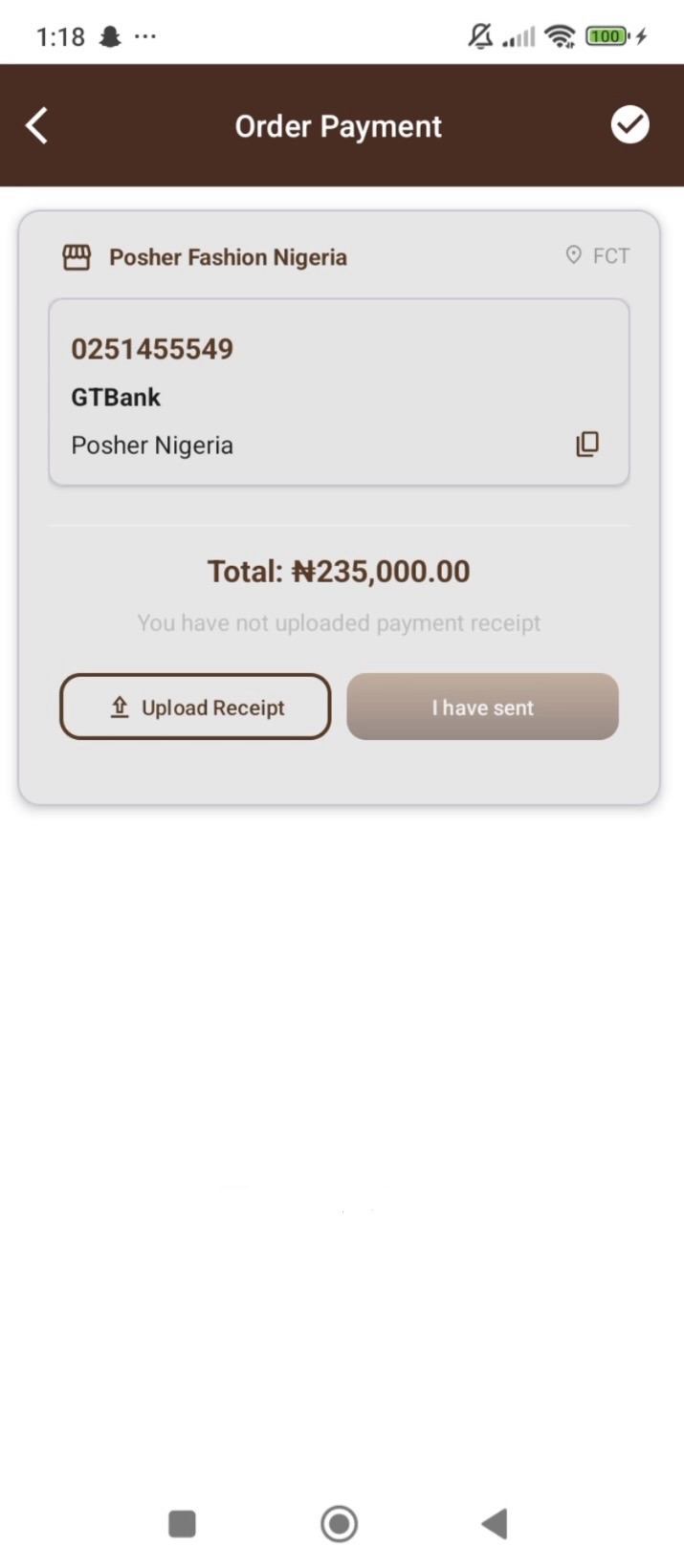Open Android recent apps square button
The height and width of the screenshot is (1568, 684).
(182, 1523)
